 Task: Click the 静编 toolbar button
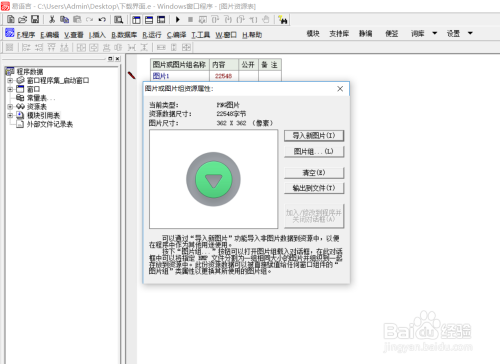point(365,33)
